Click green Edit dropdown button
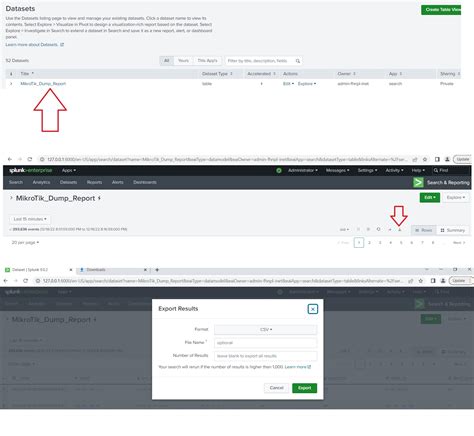474x436 pixels. (430, 197)
